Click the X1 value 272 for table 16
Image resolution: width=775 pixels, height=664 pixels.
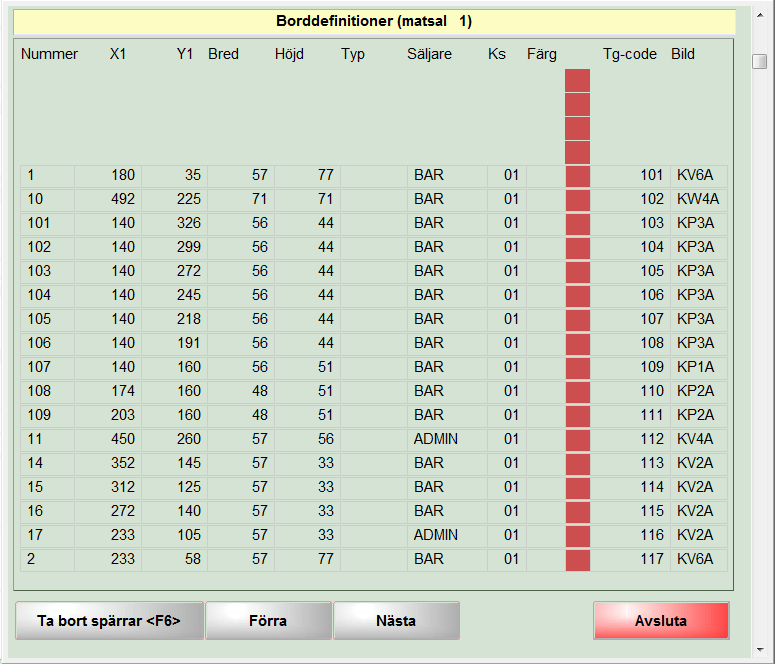click(x=108, y=511)
